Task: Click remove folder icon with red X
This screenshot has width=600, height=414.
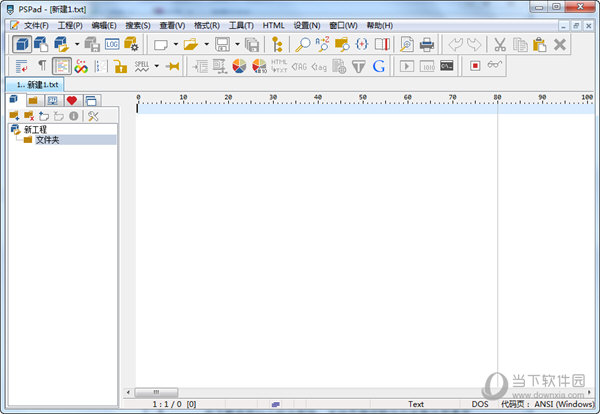Action: click(x=29, y=116)
